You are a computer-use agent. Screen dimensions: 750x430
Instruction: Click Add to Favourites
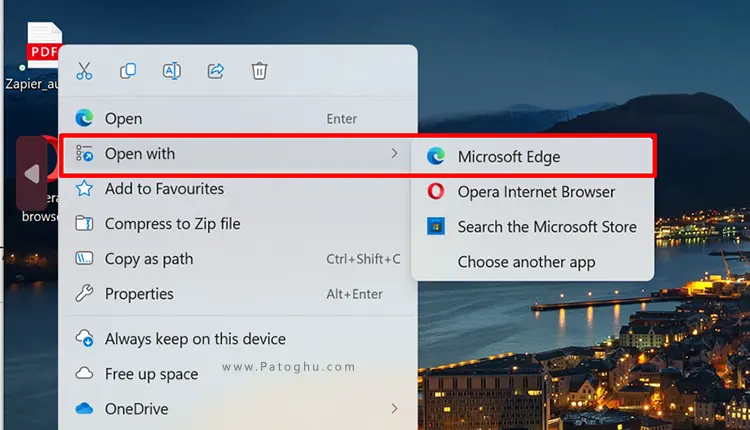point(164,189)
